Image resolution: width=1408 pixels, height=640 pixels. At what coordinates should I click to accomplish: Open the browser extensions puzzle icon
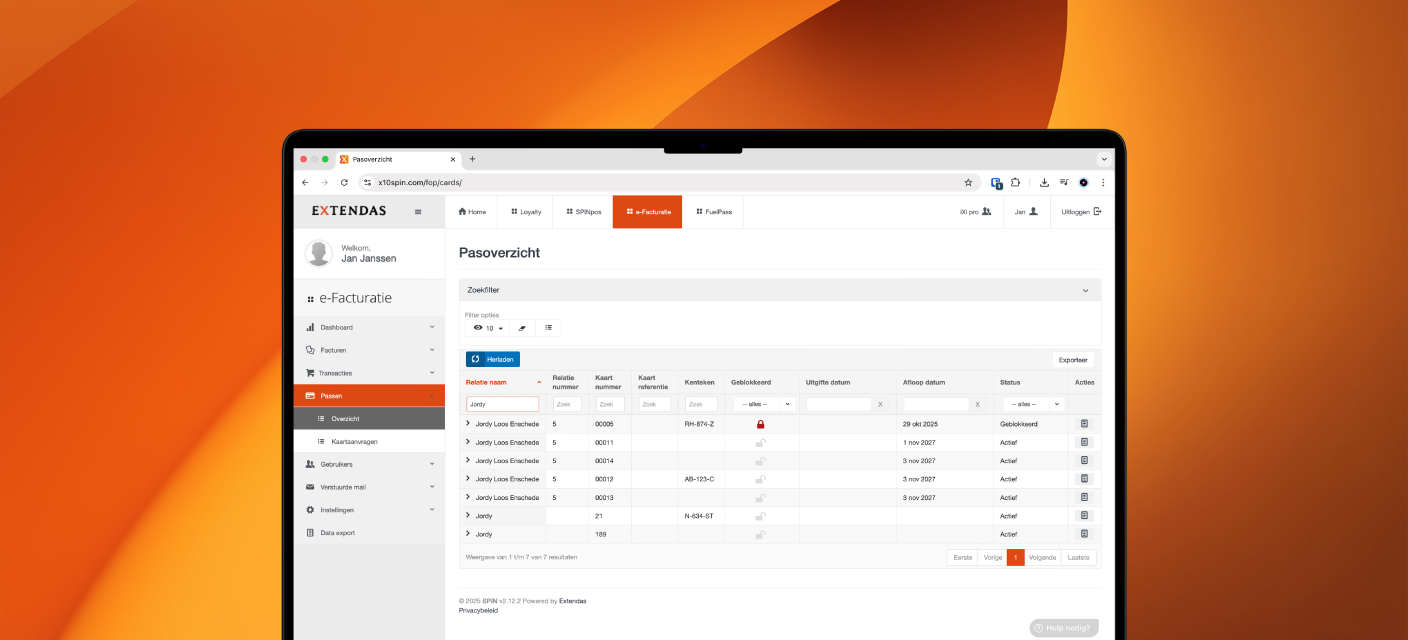click(x=1015, y=183)
